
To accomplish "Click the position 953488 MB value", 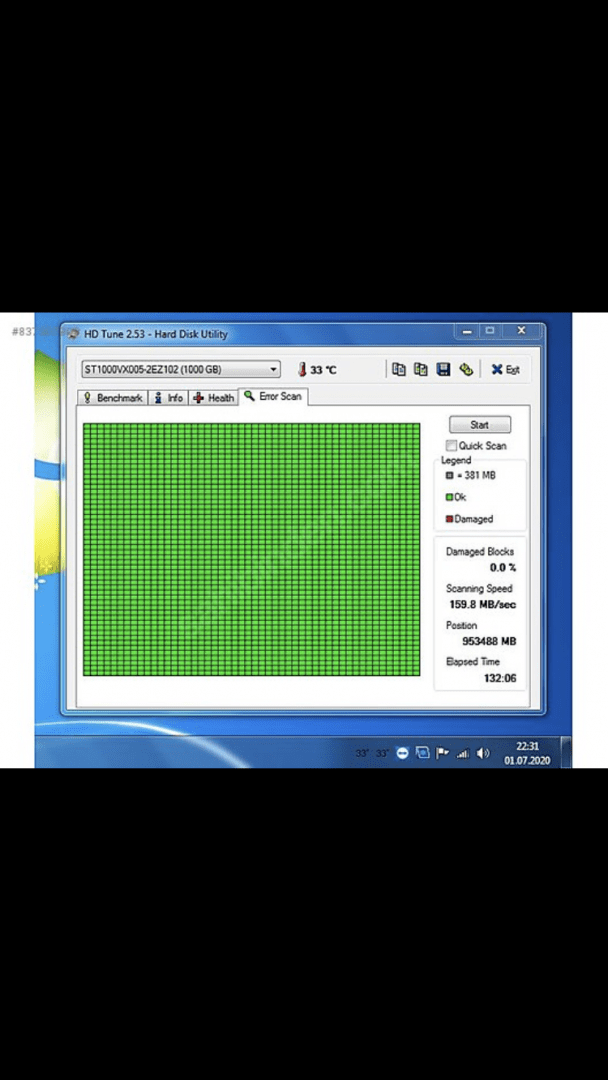I will 490,641.
